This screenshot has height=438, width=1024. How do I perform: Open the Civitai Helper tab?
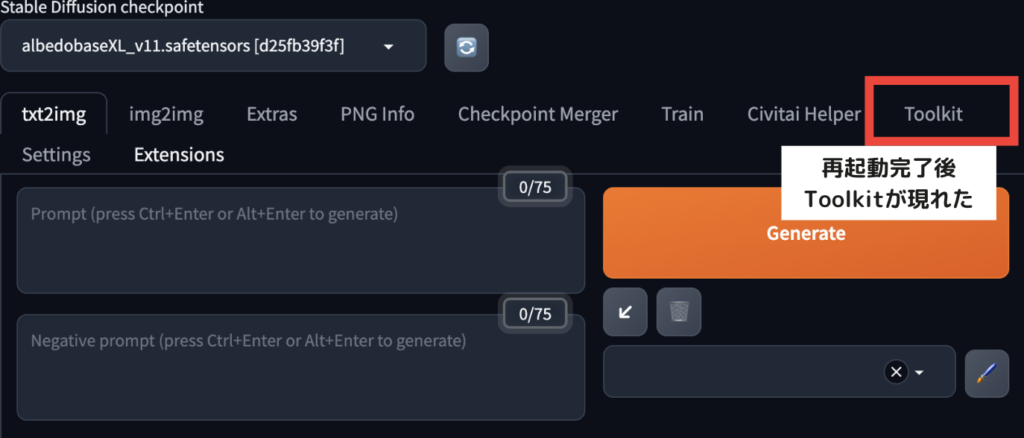pos(804,114)
